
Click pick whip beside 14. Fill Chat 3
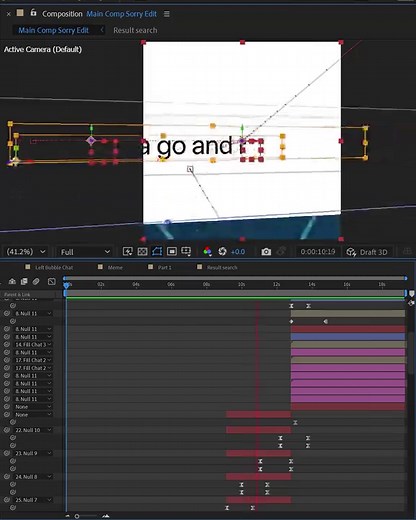[7, 344]
